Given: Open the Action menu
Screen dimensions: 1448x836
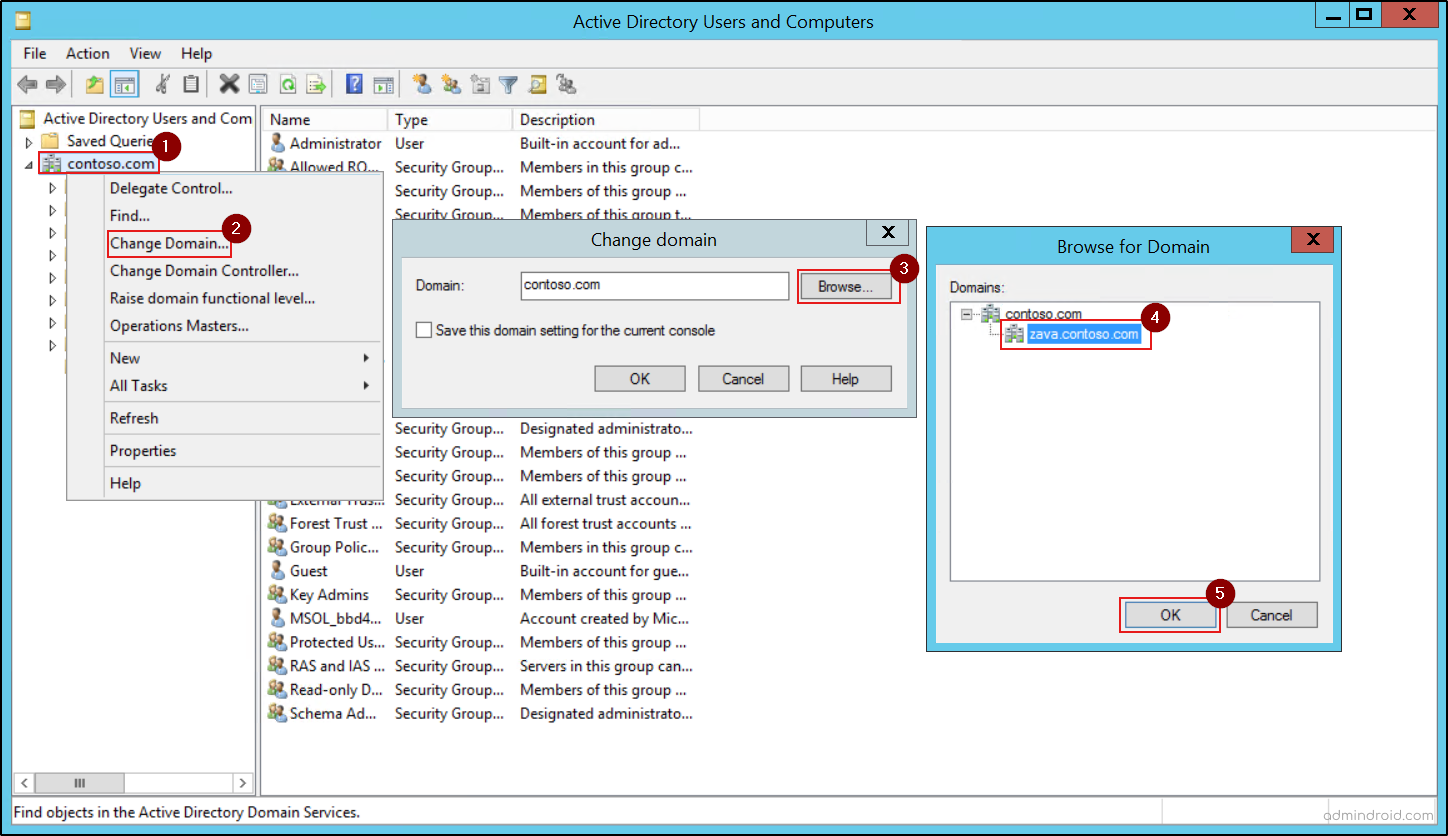Looking at the screenshot, I should point(87,53).
